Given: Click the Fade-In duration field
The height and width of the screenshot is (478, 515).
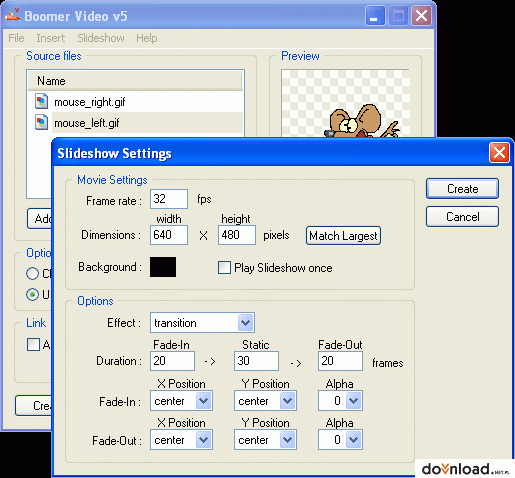Looking at the screenshot, I should click(x=172, y=361).
